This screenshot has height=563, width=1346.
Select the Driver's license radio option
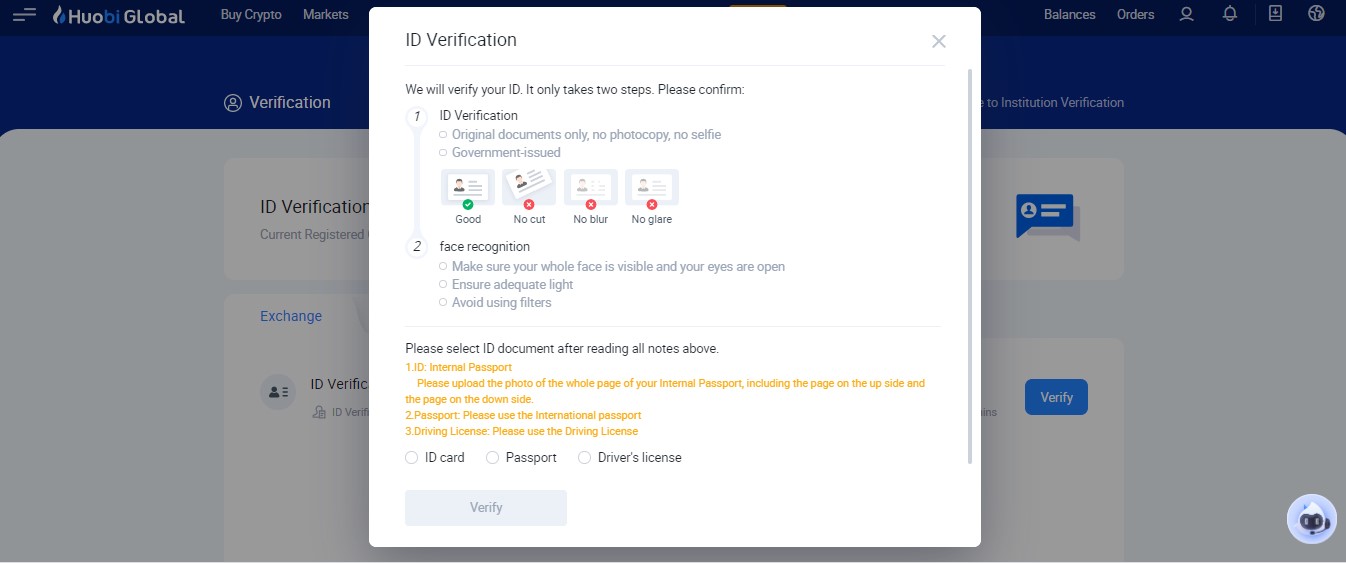[585, 458]
